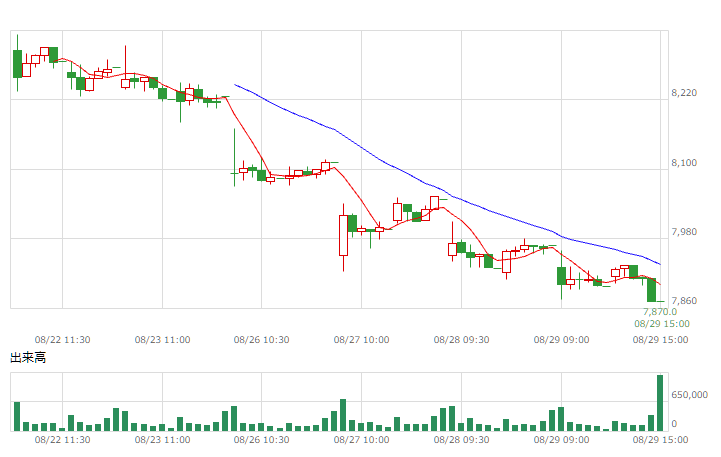Click the 08/22 11:30 label below the price chart
Screen dimensions: 721x457
pos(63,340)
